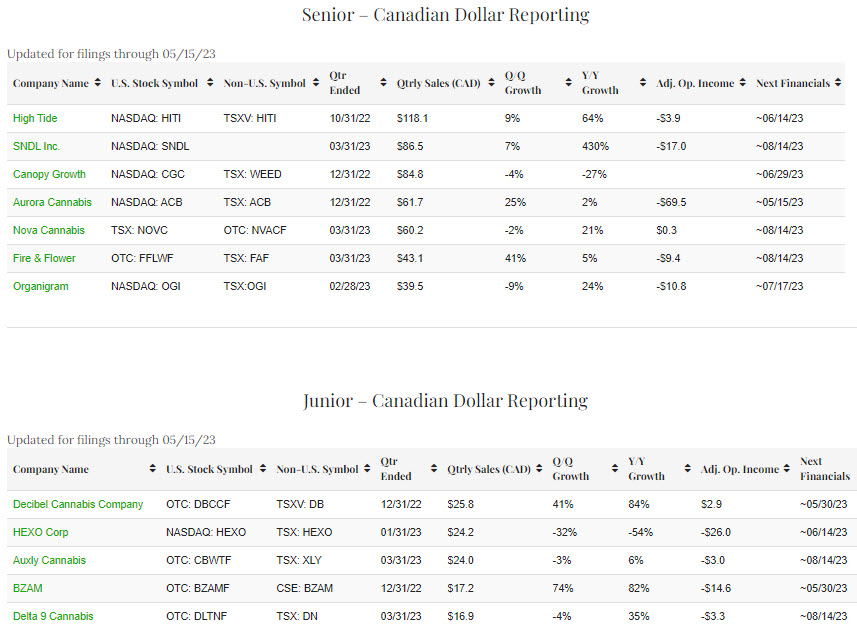Screen dimensions: 857x627
Task: Sort Junior table by Qtrly Sales (CAD) arrows
Action: (x=540, y=469)
